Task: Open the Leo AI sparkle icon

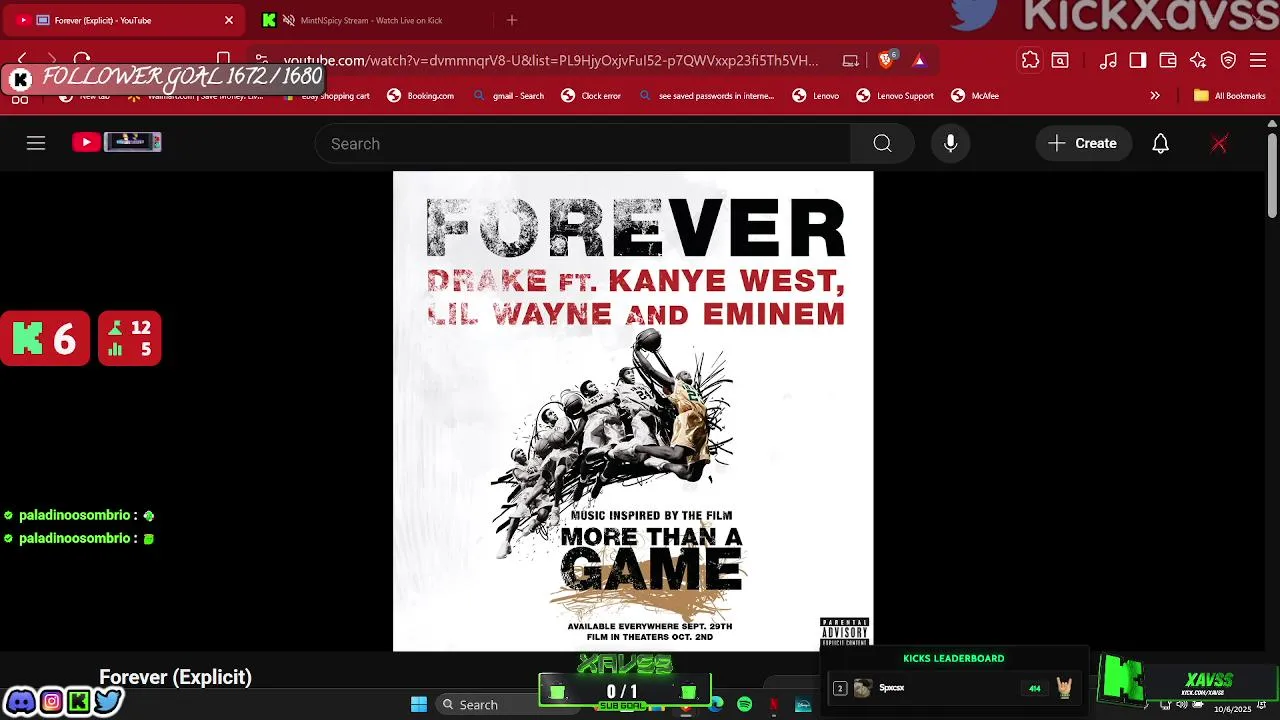Action: pos(1198,61)
